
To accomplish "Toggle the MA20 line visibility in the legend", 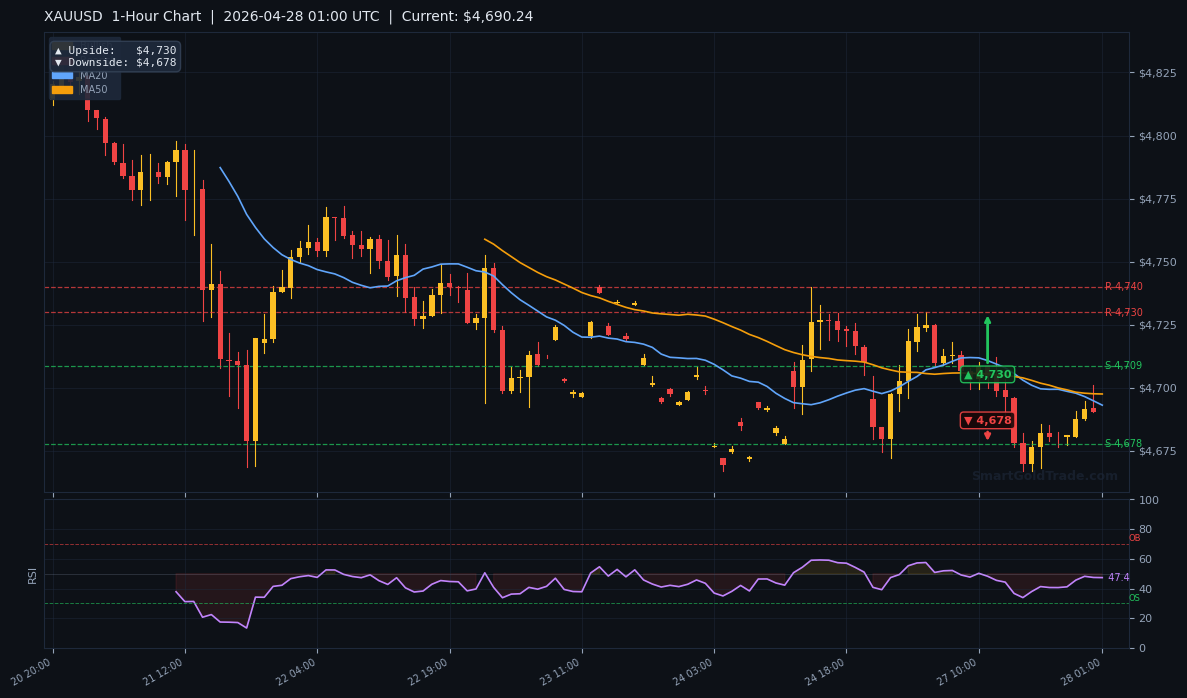I will click(x=63, y=75).
